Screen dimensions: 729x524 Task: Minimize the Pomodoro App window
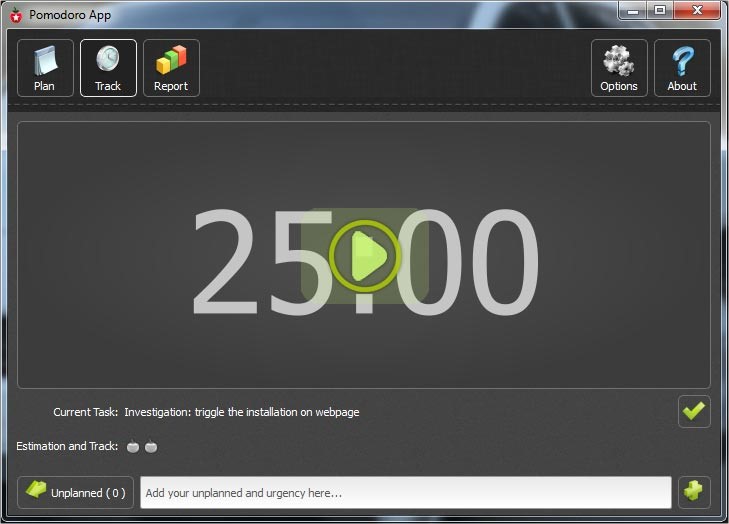633,11
